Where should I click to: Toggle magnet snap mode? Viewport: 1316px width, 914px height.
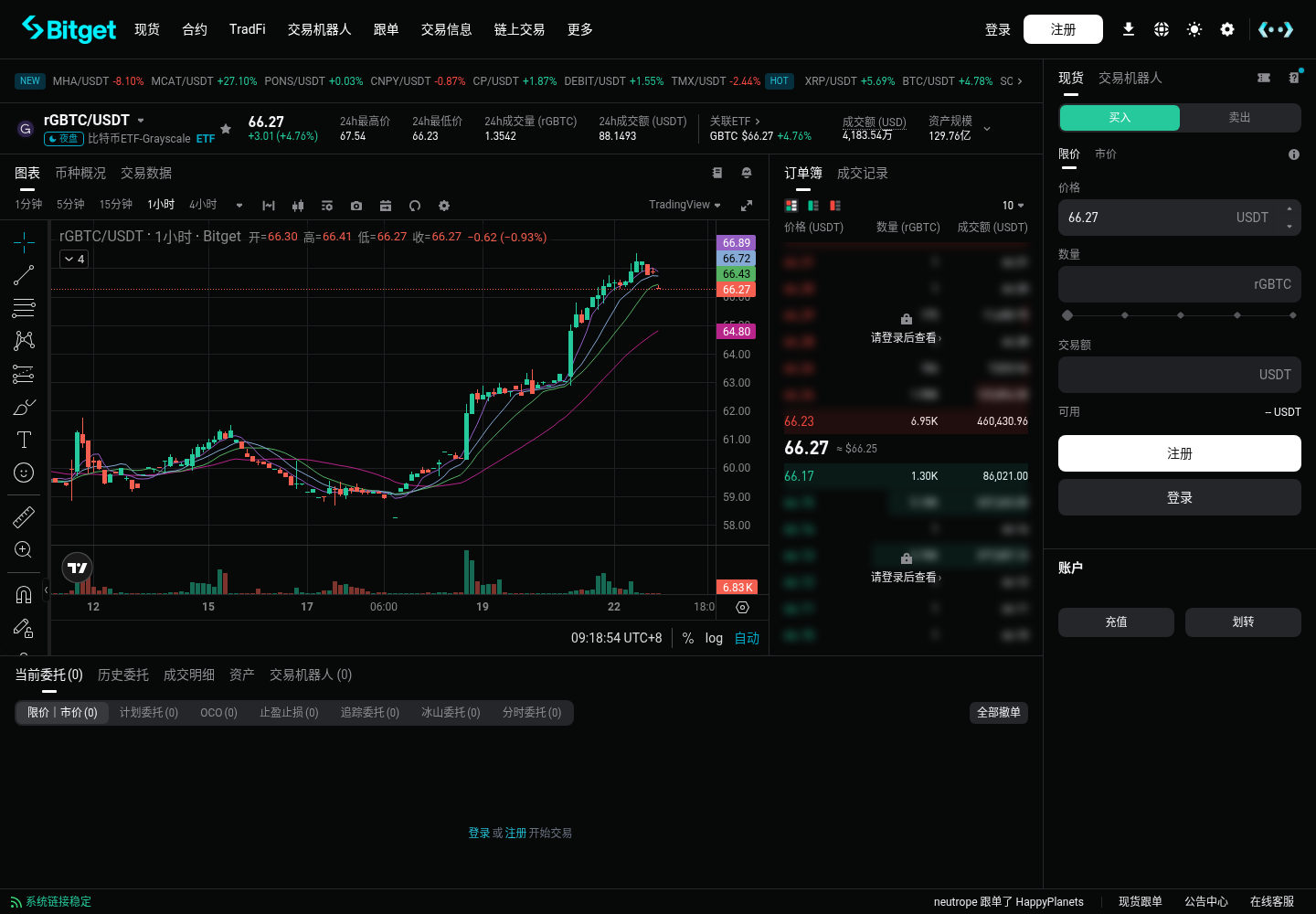pos(24,594)
